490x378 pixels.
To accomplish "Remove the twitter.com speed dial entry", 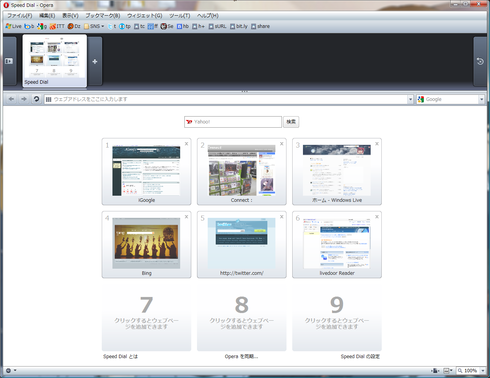I will coord(282,217).
